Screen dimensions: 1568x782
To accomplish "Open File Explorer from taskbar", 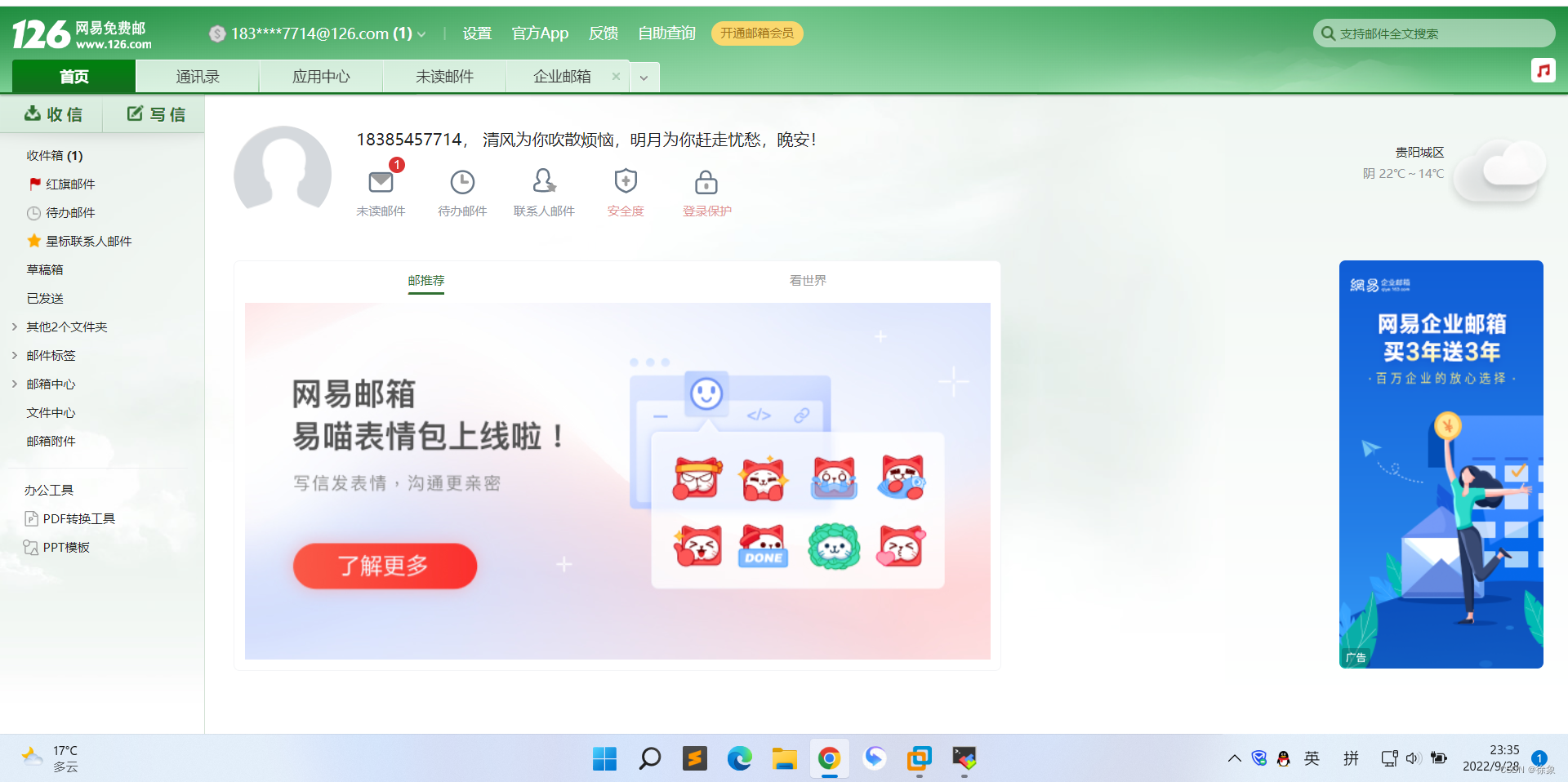I will (x=785, y=758).
